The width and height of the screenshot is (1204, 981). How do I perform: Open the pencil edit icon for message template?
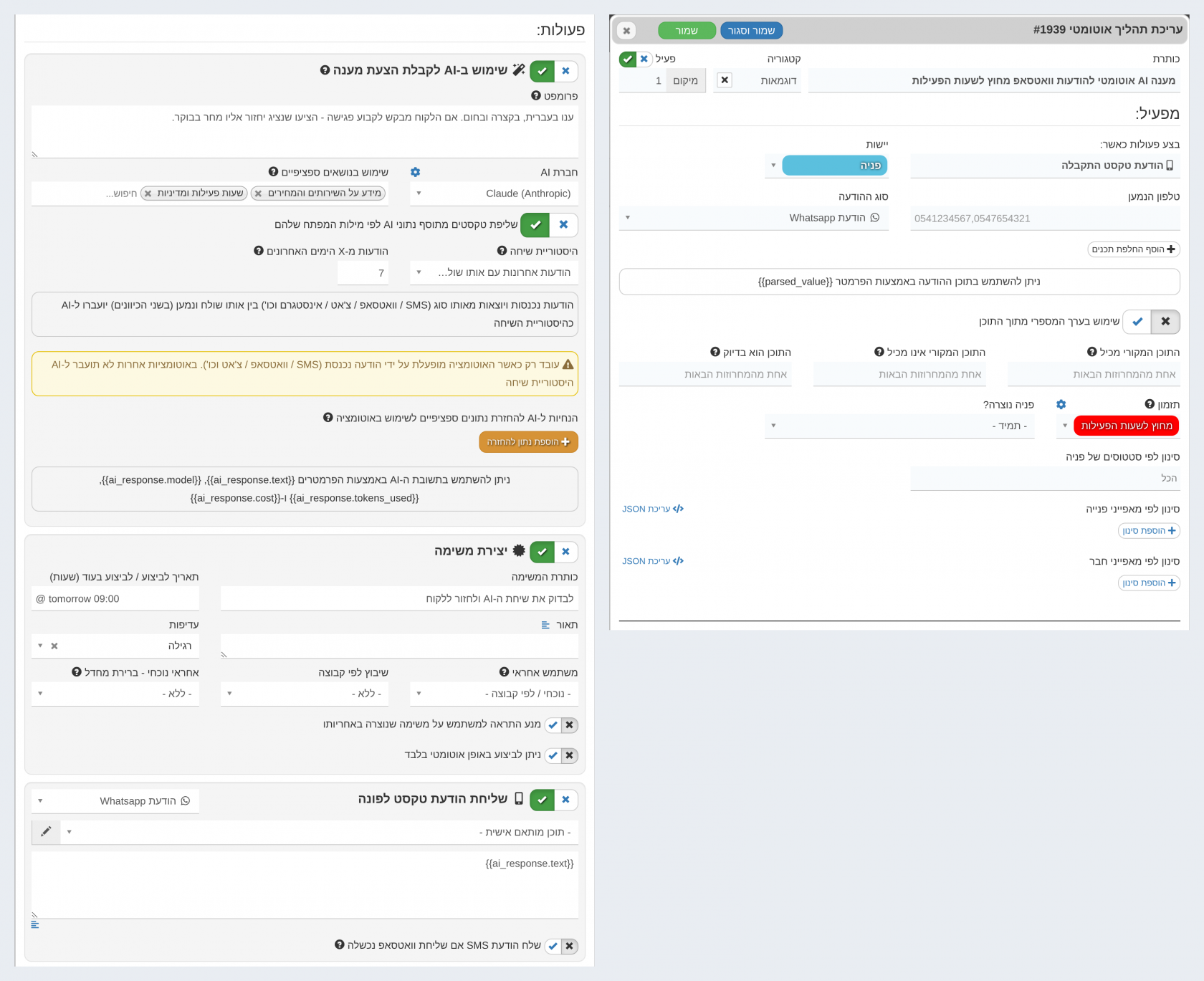tap(46, 832)
